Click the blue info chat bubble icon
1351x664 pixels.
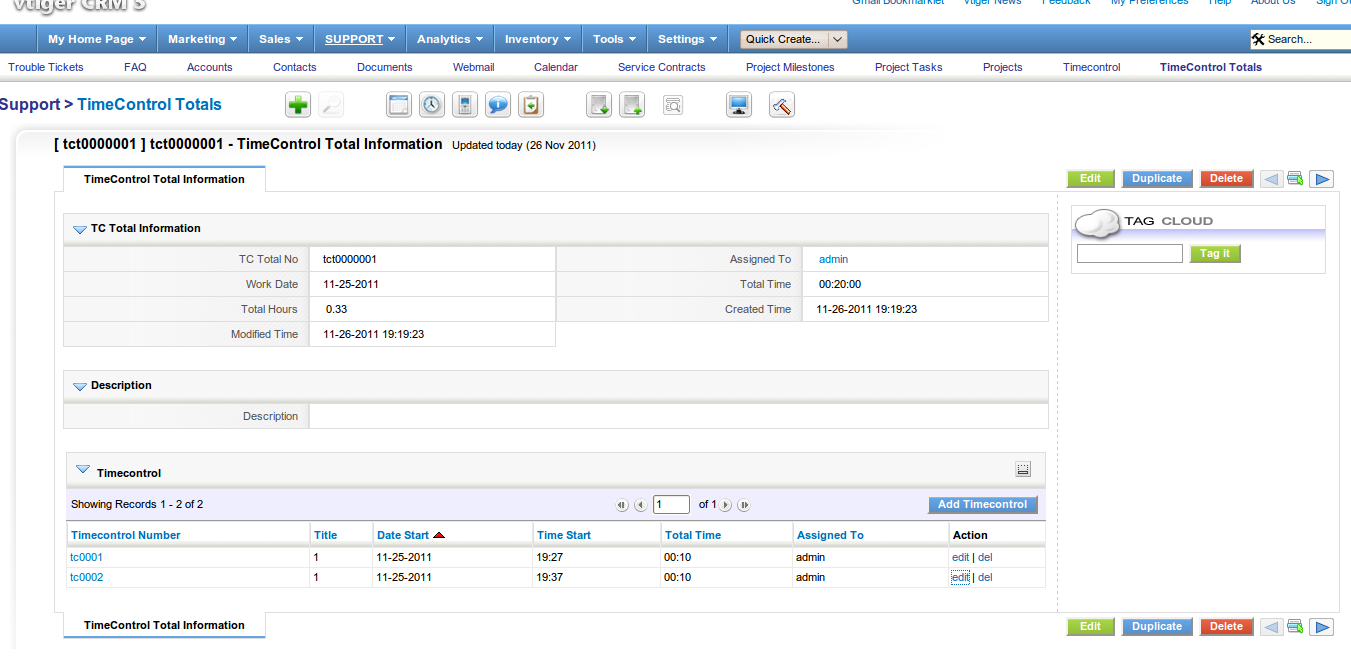click(x=498, y=105)
